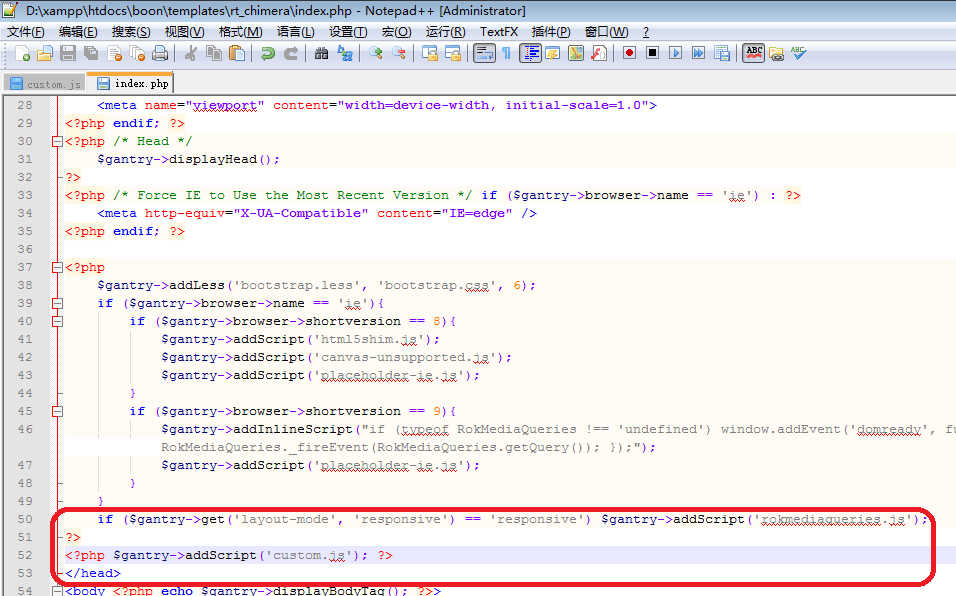Click the Print toolbar icon
The image size is (956, 596).
pos(159,51)
